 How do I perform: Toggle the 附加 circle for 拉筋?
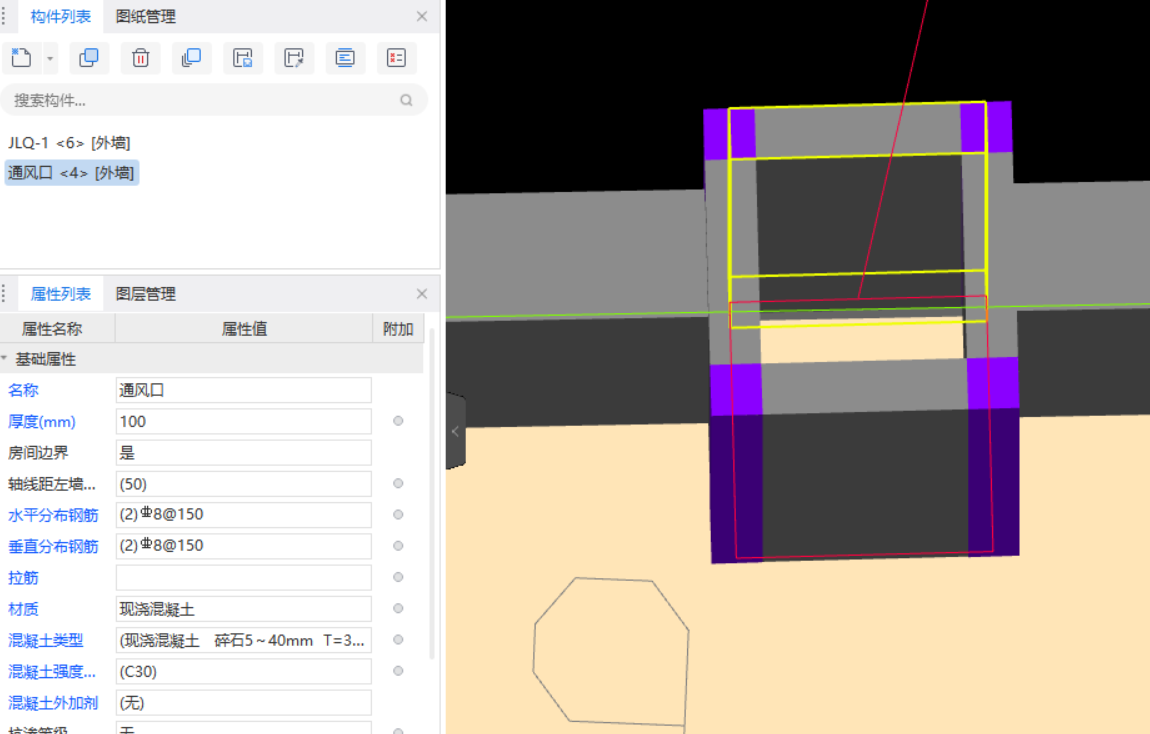click(398, 577)
